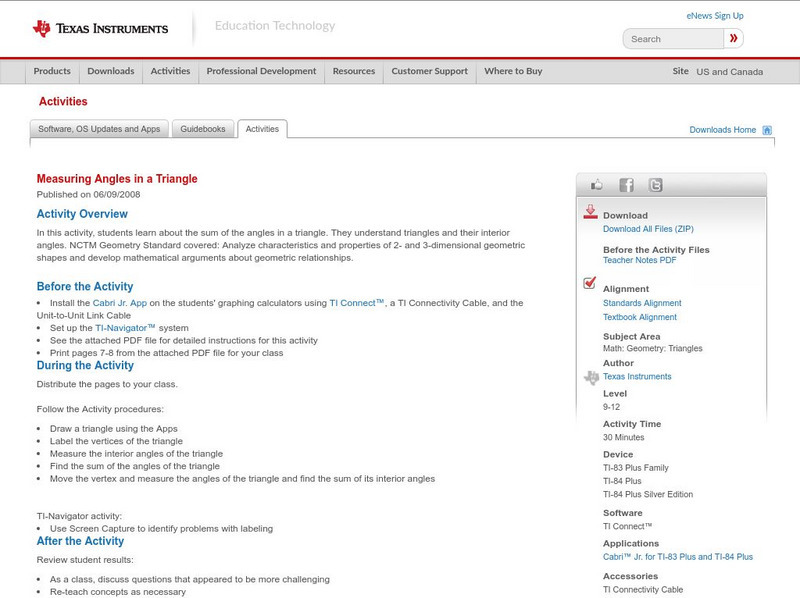Click the Cabri Jr. App link
800x598 pixels.
click(119, 303)
